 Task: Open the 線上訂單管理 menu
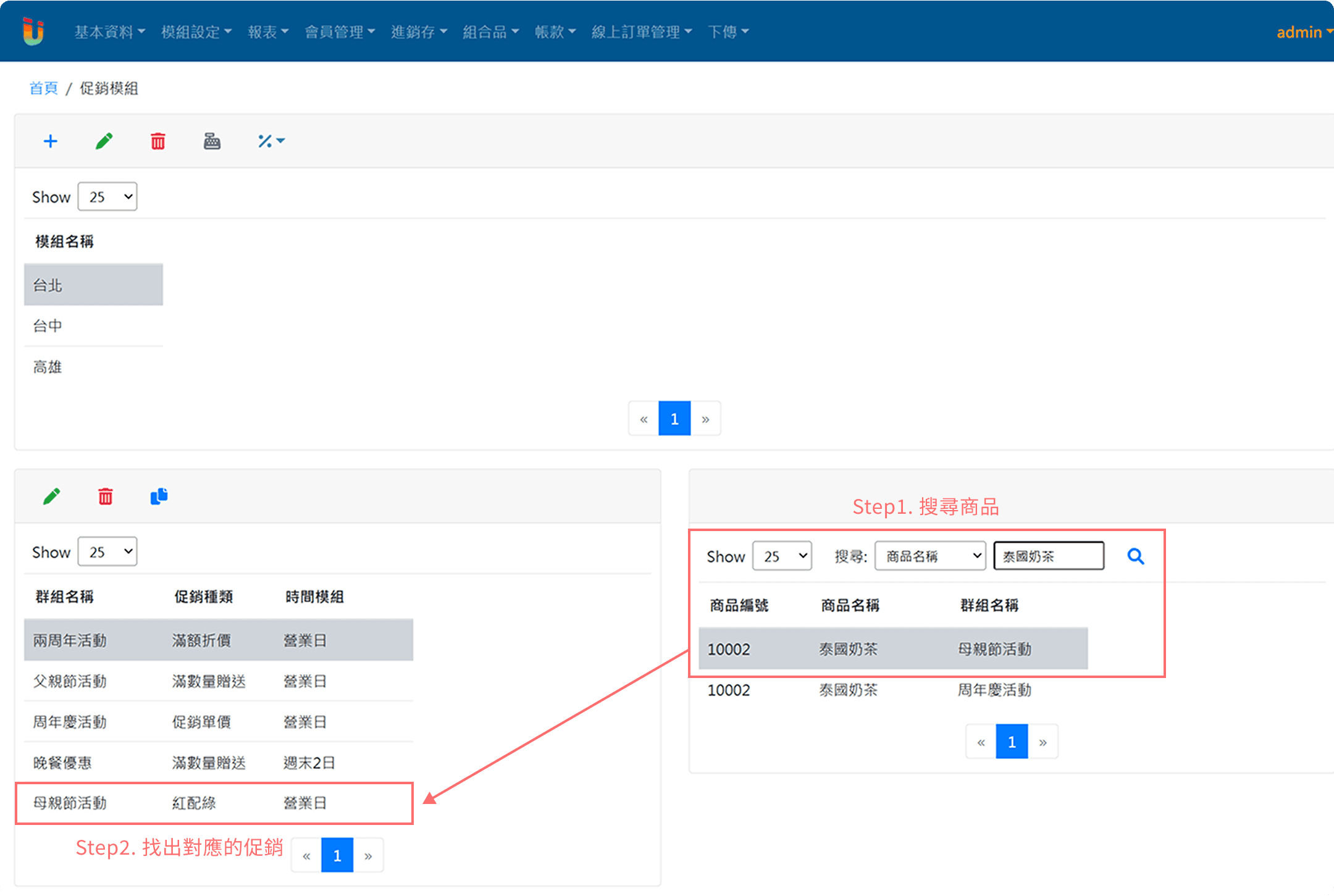(641, 32)
